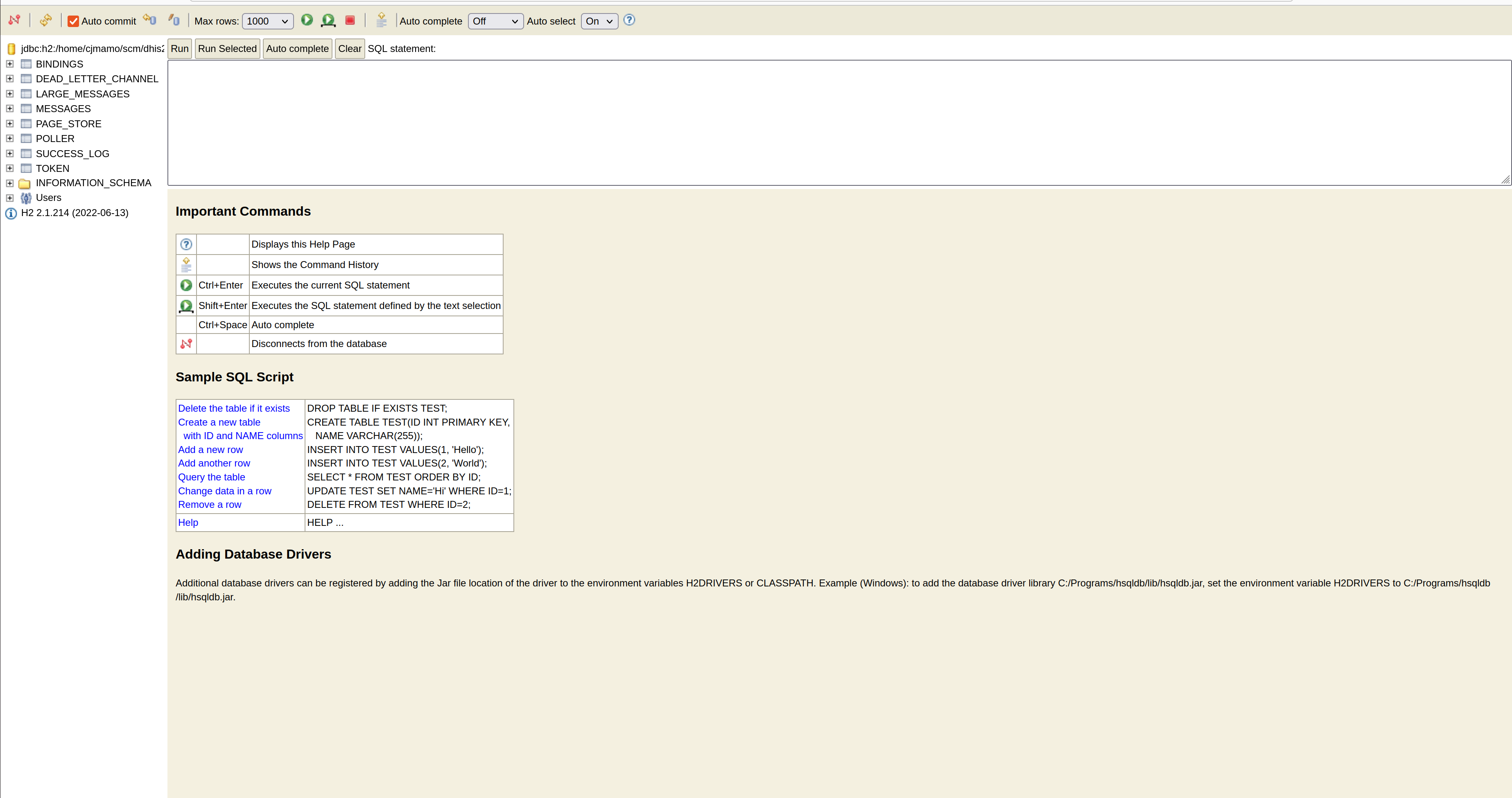This screenshot has height=798, width=1512.
Task: Click the Run Selected button
Action: (x=226, y=48)
